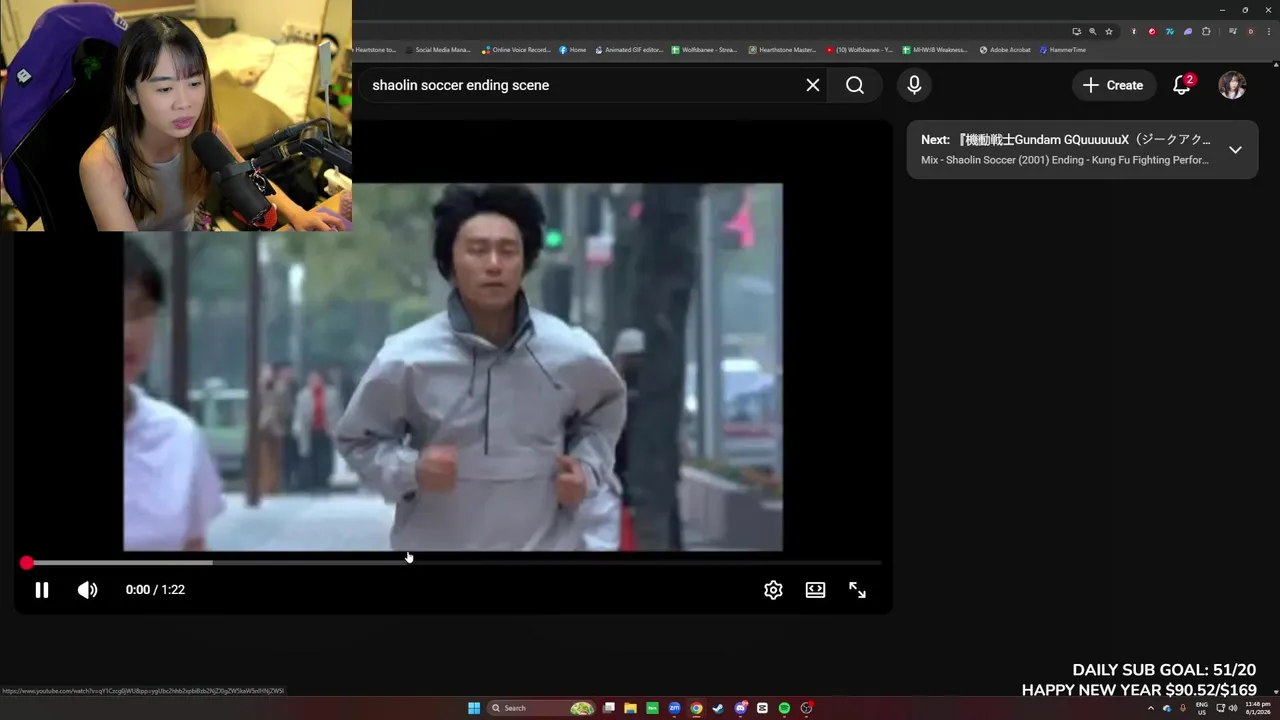1280x720 pixels.
Task: Open the system volume tray icon
Action: 1233,708
